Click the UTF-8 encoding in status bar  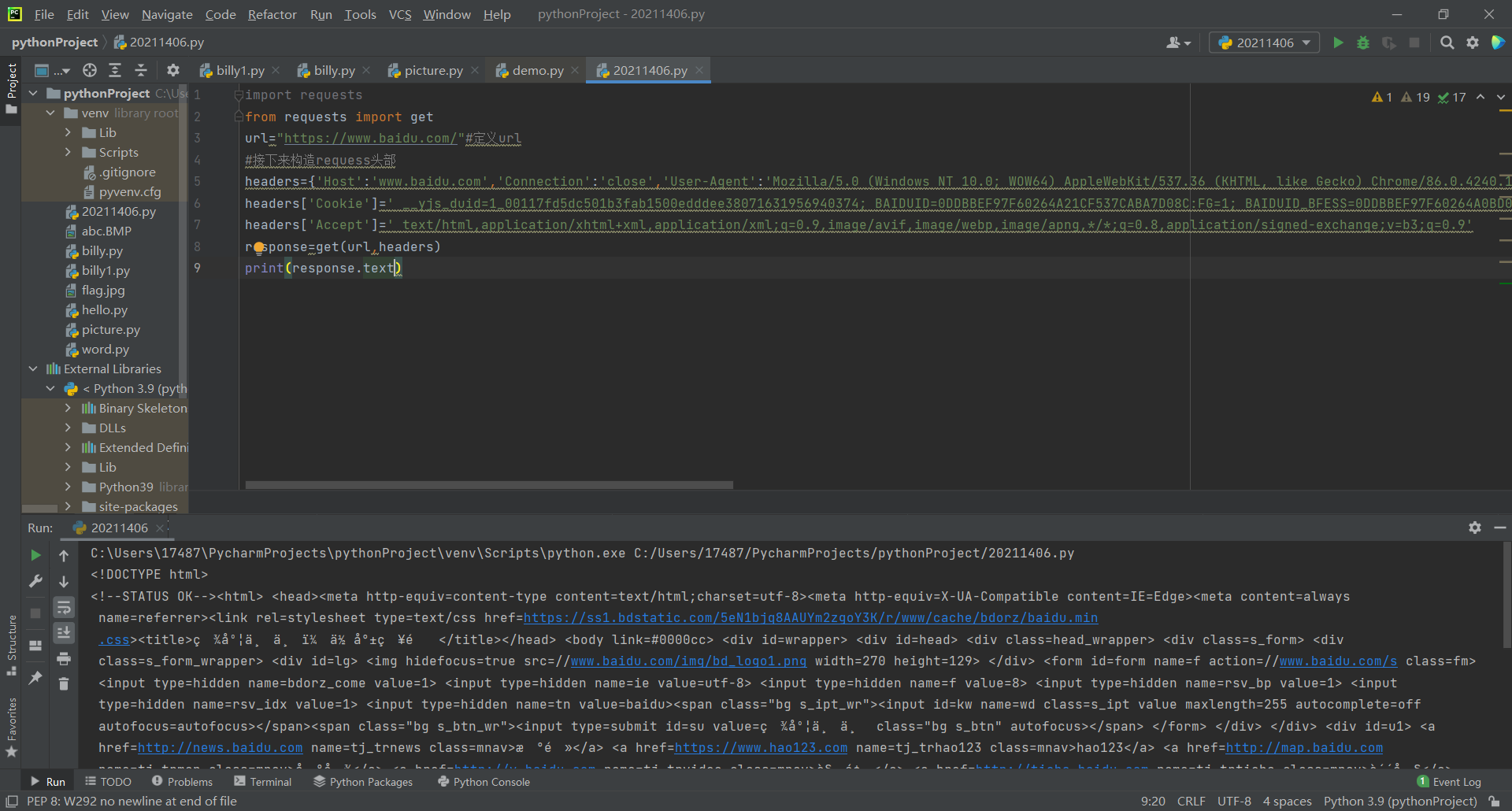pos(1234,801)
